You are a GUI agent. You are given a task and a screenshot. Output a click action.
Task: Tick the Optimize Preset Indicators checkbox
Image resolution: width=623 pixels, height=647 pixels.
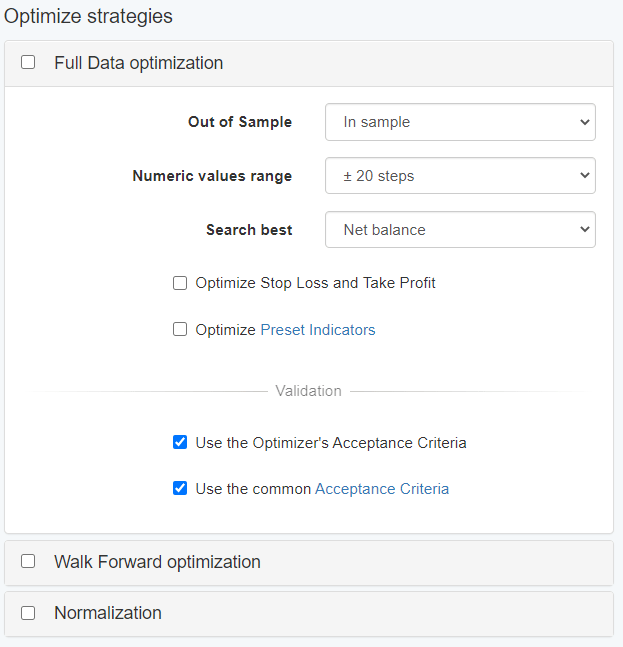click(x=180, y=329)
